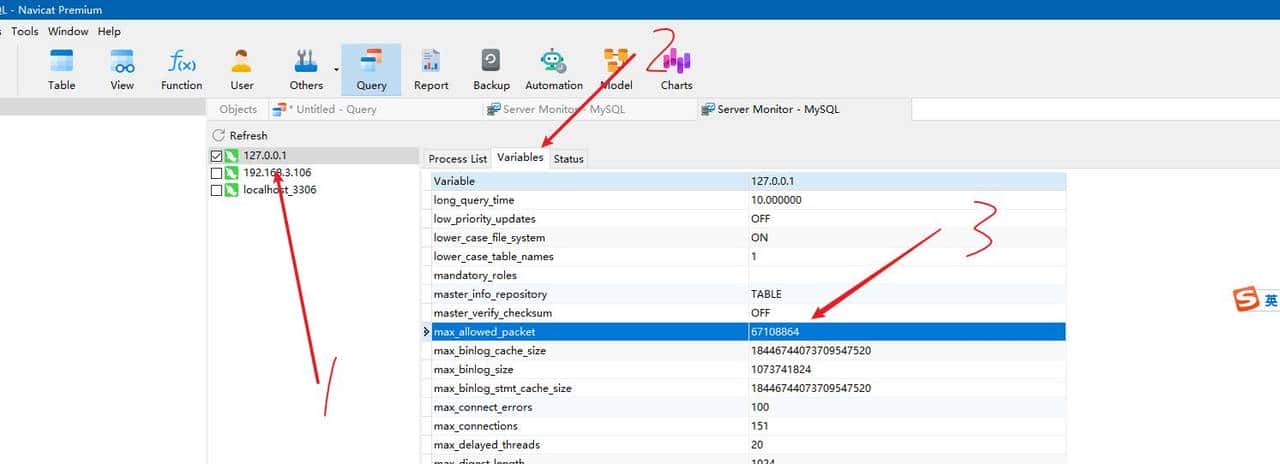This screenshot has height=464, width=1280.
Task: Select the master_info_repository variable
Action: click(589, 294)
